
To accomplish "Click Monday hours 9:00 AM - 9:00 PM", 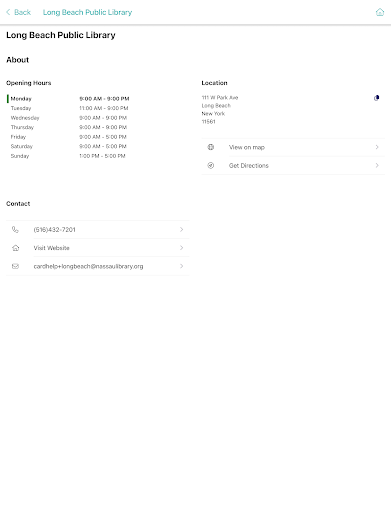I will [104, 99].
